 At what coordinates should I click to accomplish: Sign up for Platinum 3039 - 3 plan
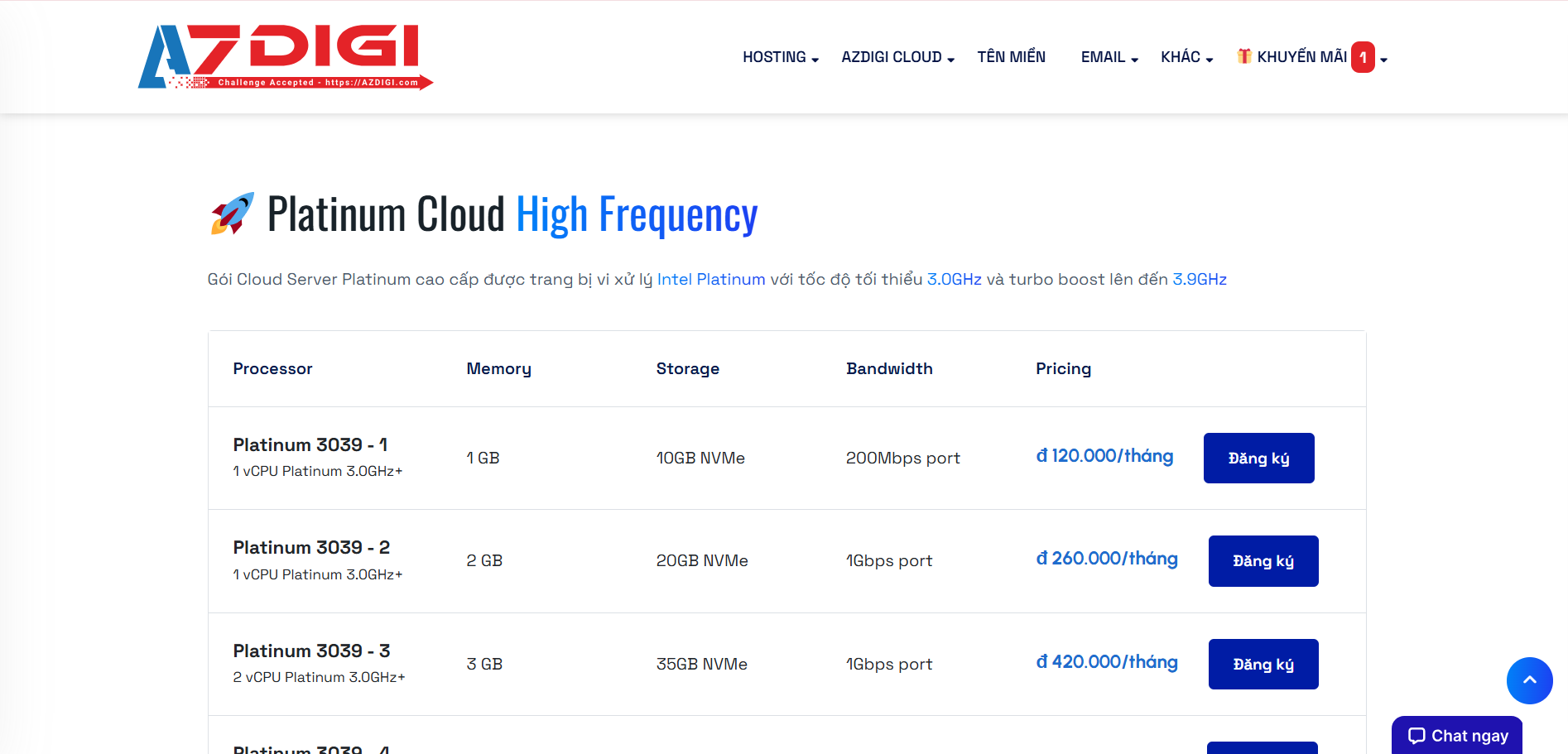1263,664
